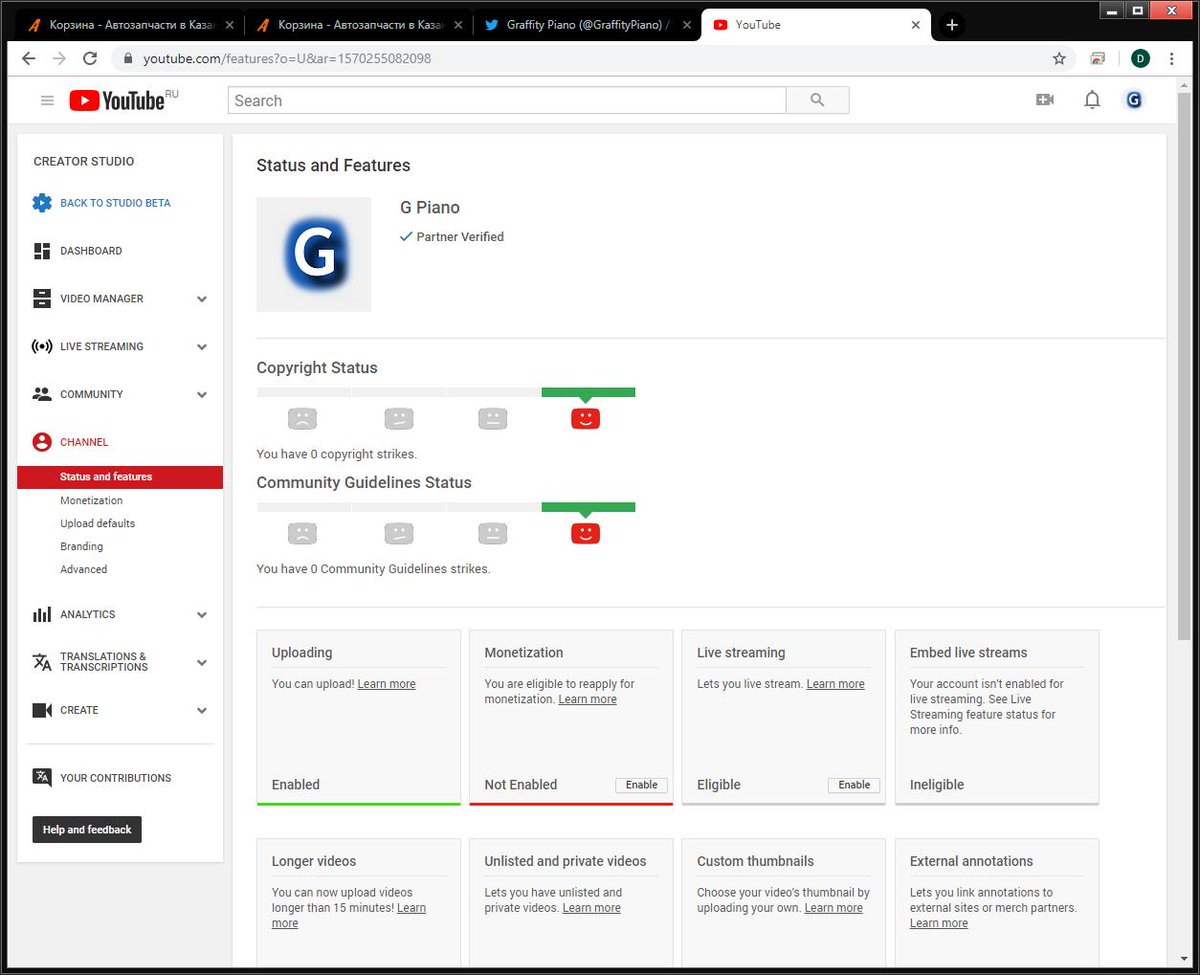1200x975 pixels.
Task: Open Learn more in Custom thumbnails card
Action: tap(833, 908)
